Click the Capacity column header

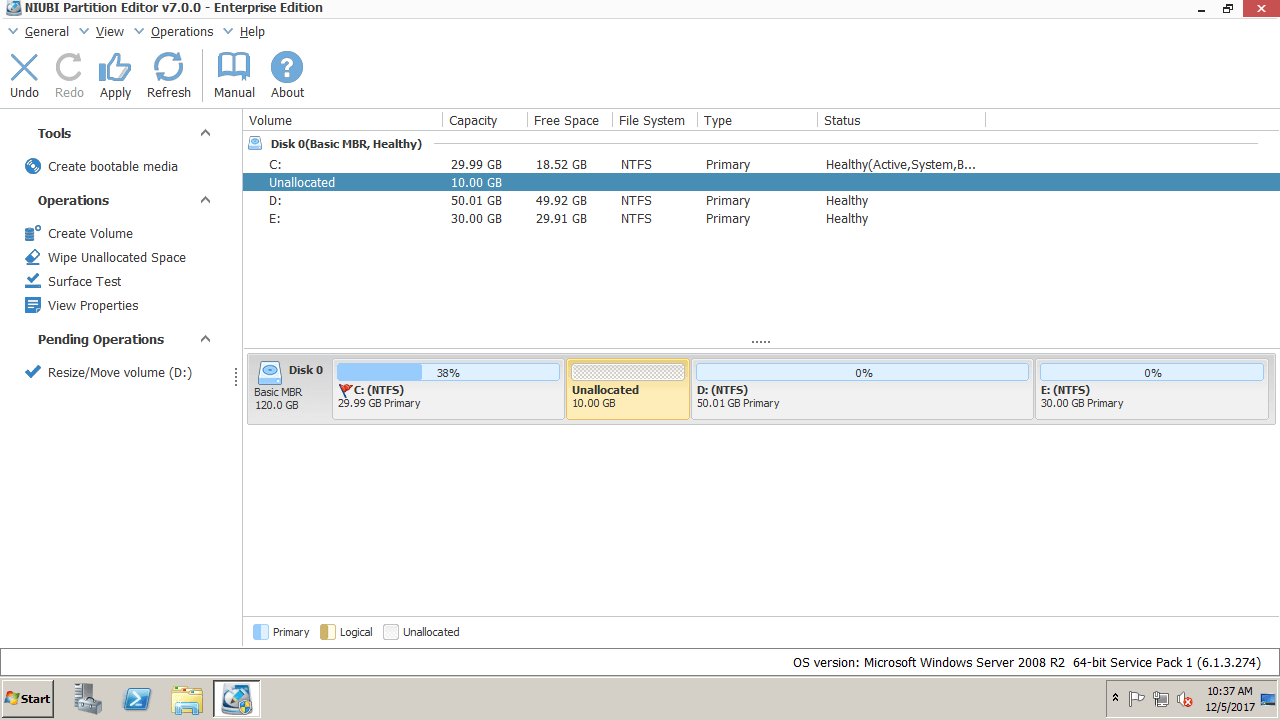[x=485, y=120]
